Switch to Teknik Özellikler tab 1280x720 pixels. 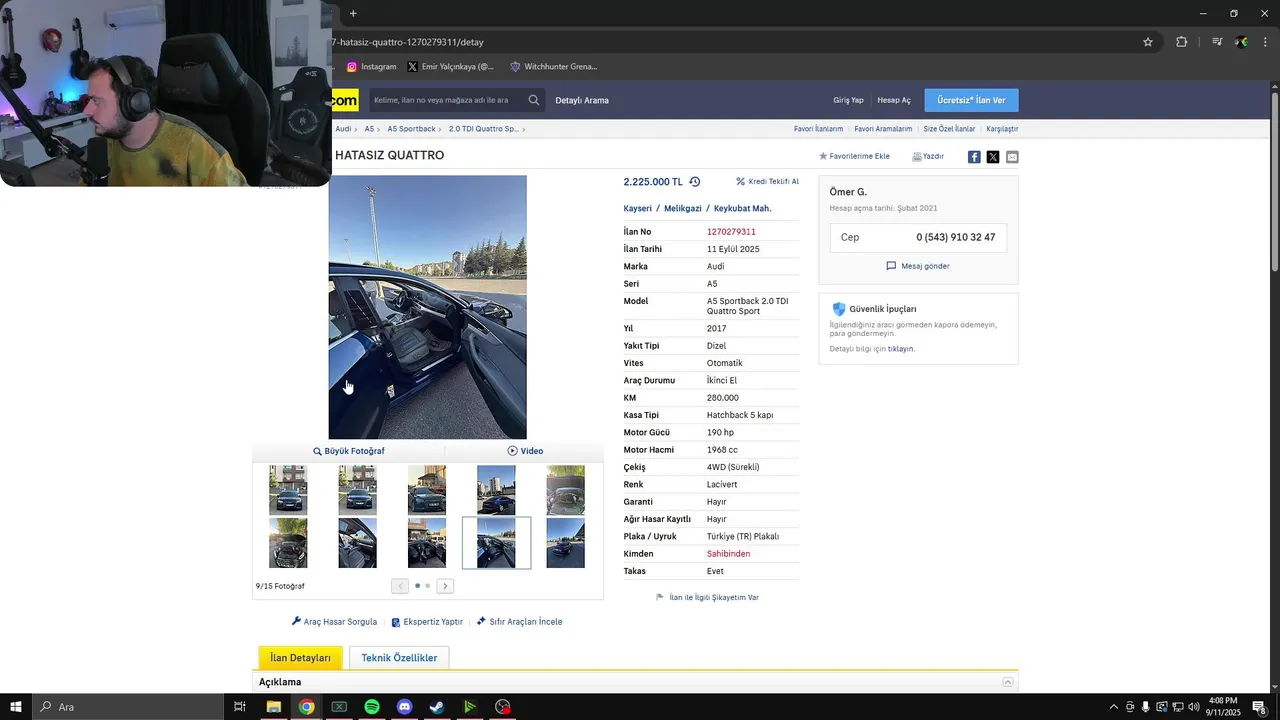click(x=399, y=658)
